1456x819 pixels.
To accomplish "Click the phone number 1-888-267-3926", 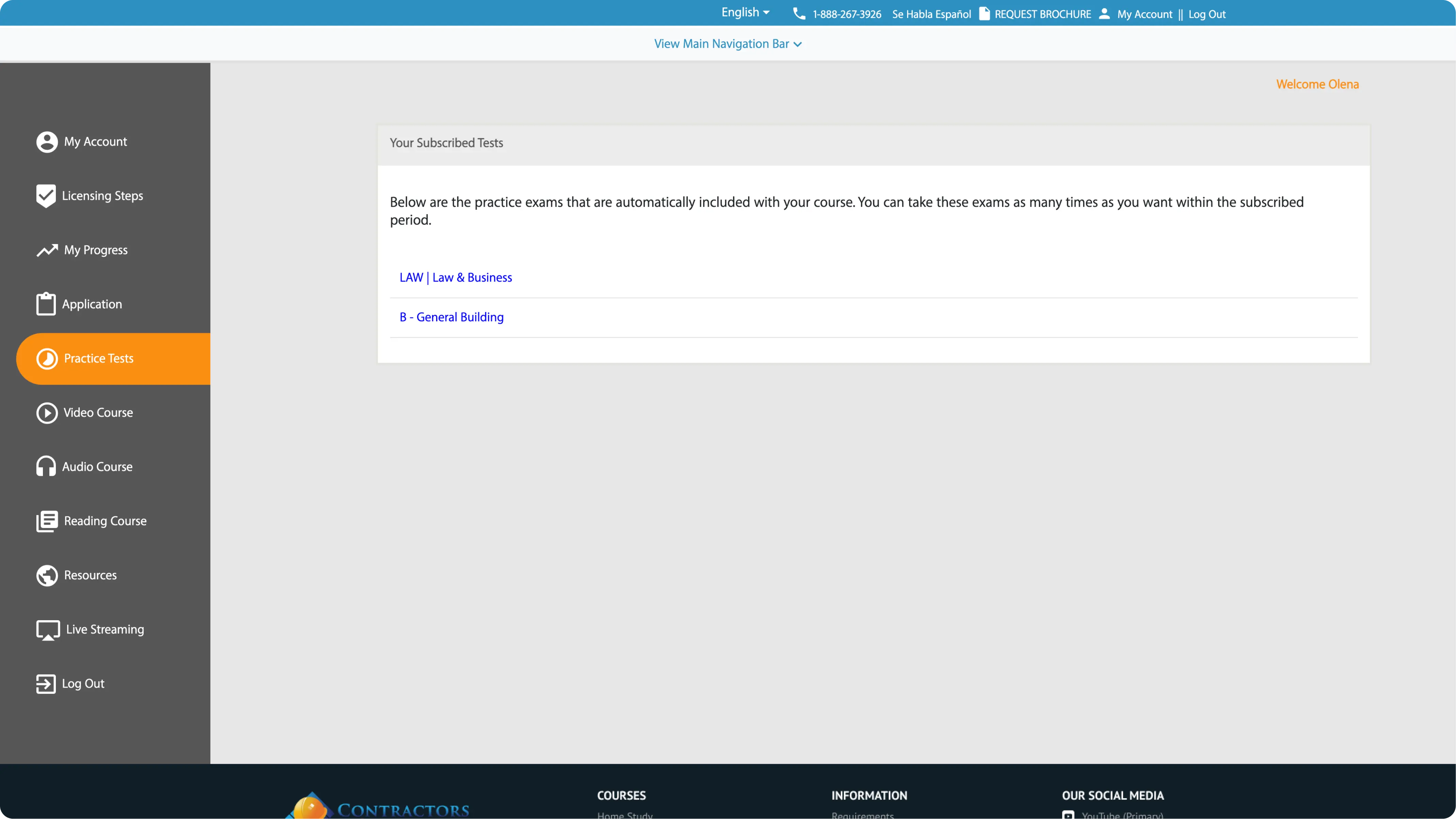I will 846,14.
